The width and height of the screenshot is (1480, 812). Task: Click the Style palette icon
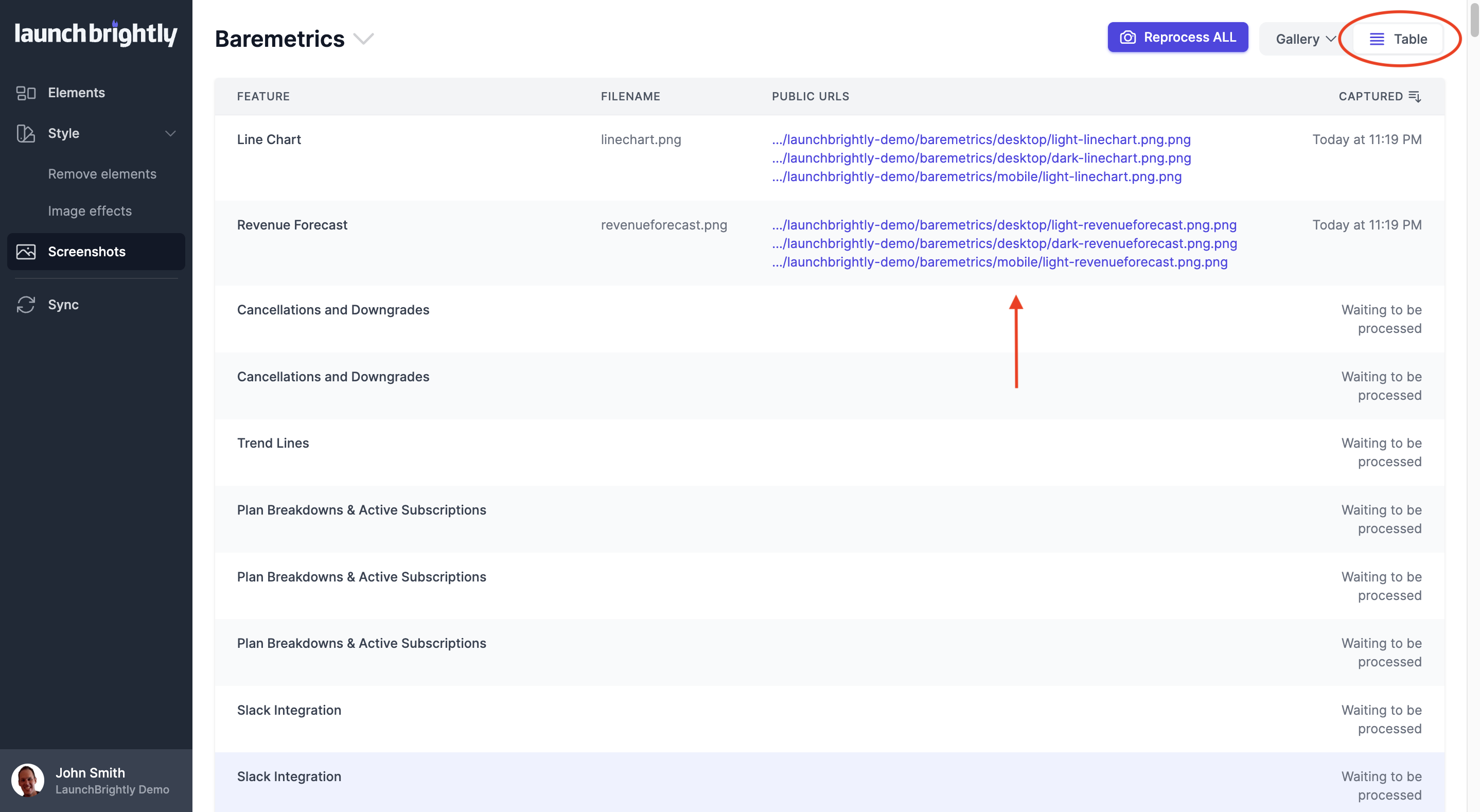tap(26, 133)
